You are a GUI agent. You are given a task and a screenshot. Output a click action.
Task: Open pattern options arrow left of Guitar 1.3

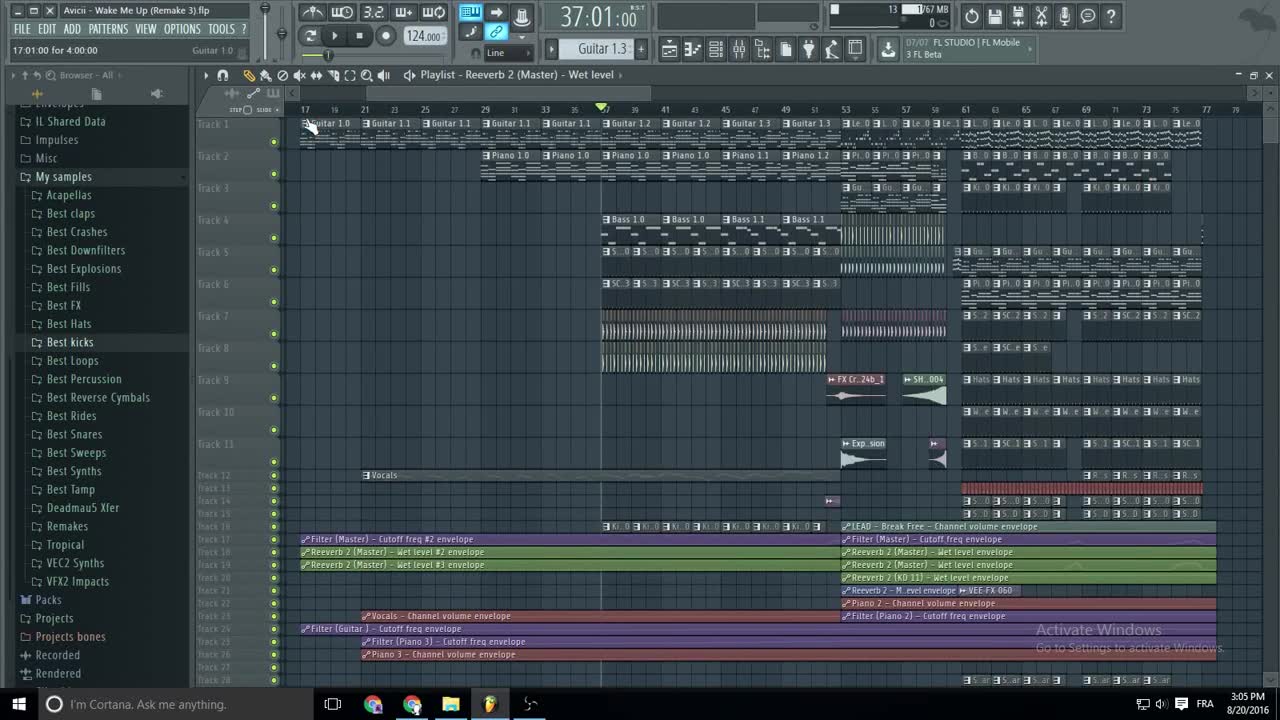[552, 49]
